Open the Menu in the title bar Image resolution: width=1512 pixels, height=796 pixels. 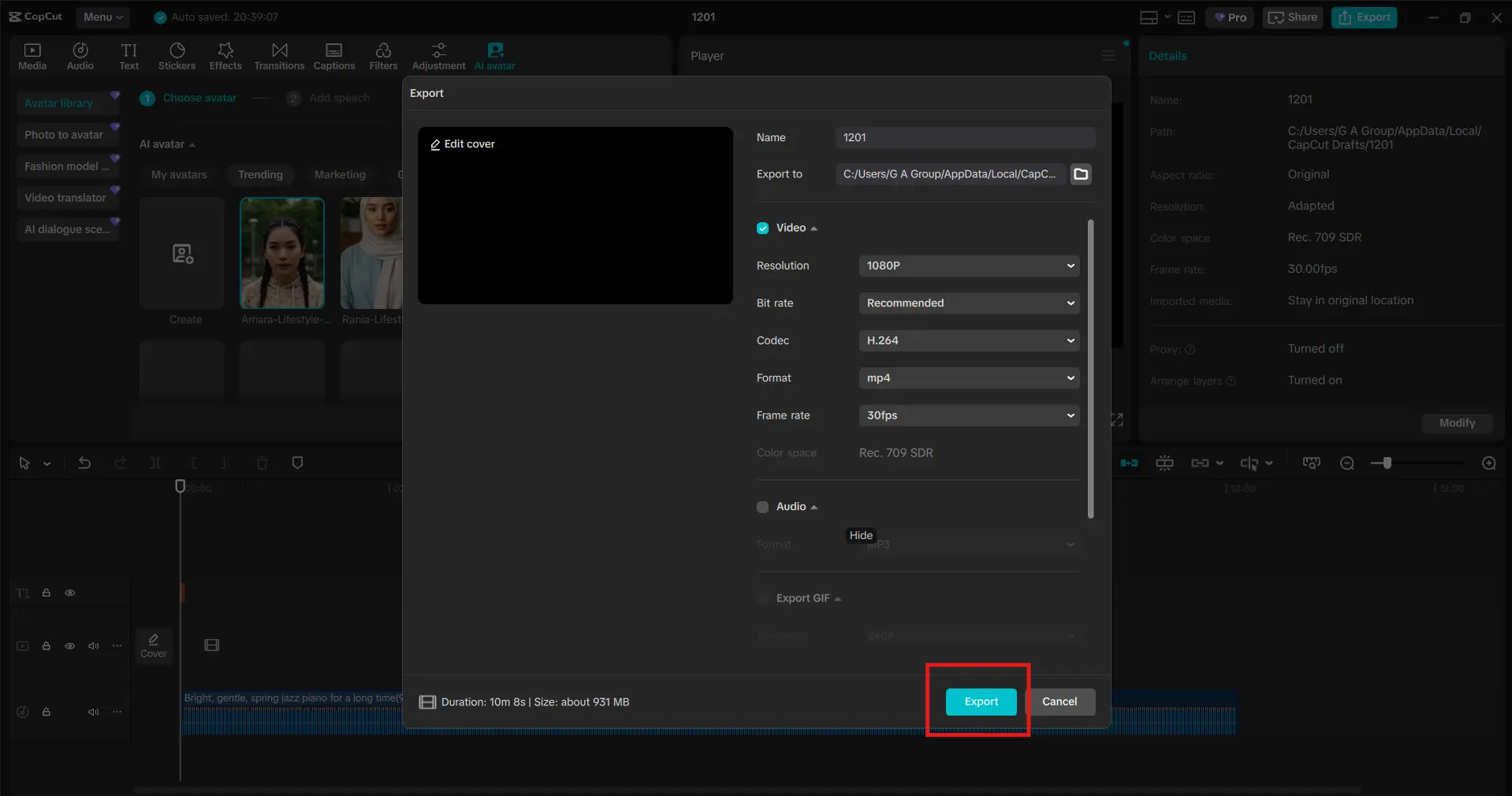click(102, 17)
